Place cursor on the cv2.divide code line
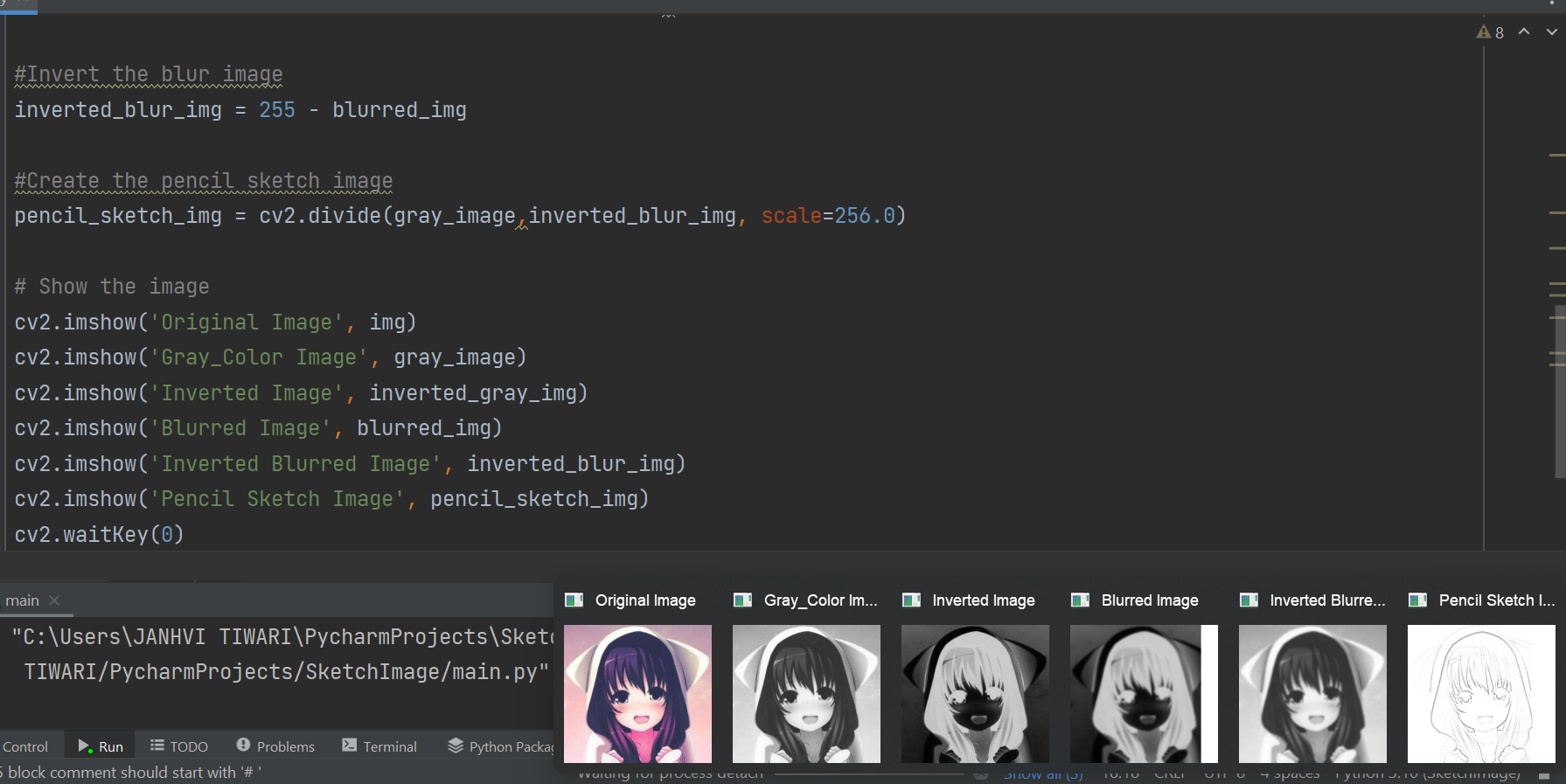The width and height of the screenshot is (1566, 784). coord(460,216)
